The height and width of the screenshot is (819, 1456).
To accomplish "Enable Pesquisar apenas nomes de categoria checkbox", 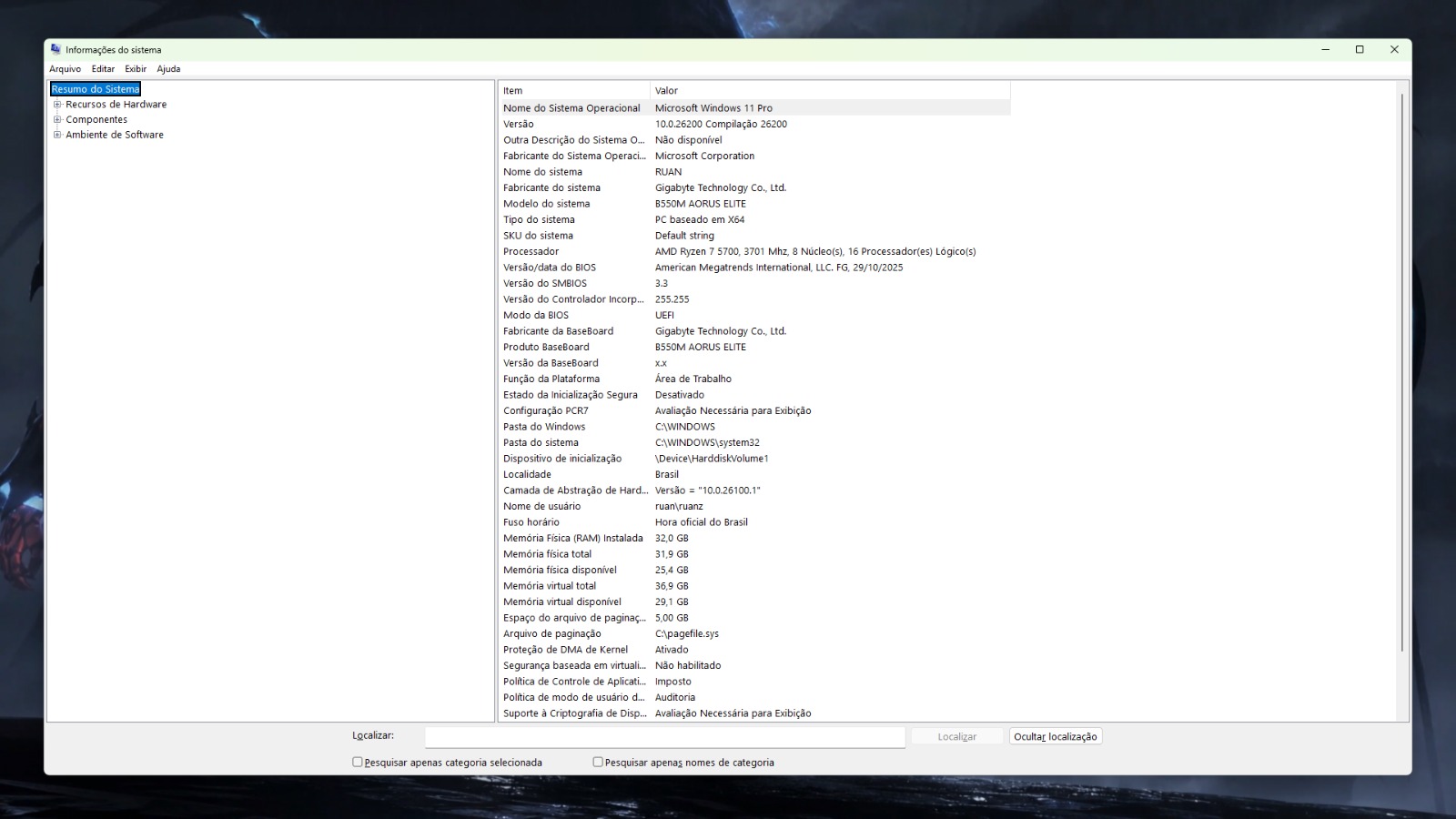I will (x=598, y=763).
